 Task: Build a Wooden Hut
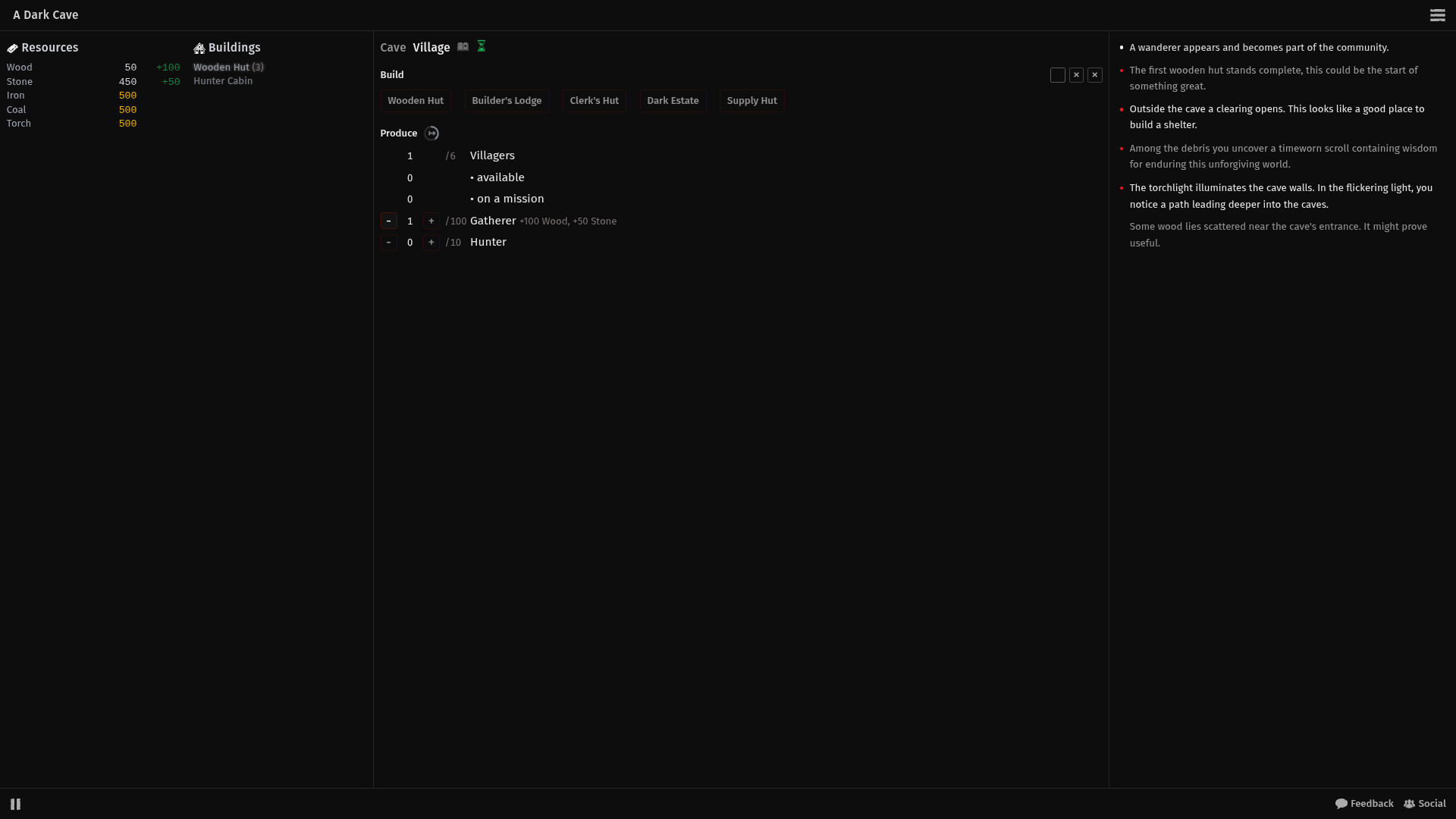416,100
